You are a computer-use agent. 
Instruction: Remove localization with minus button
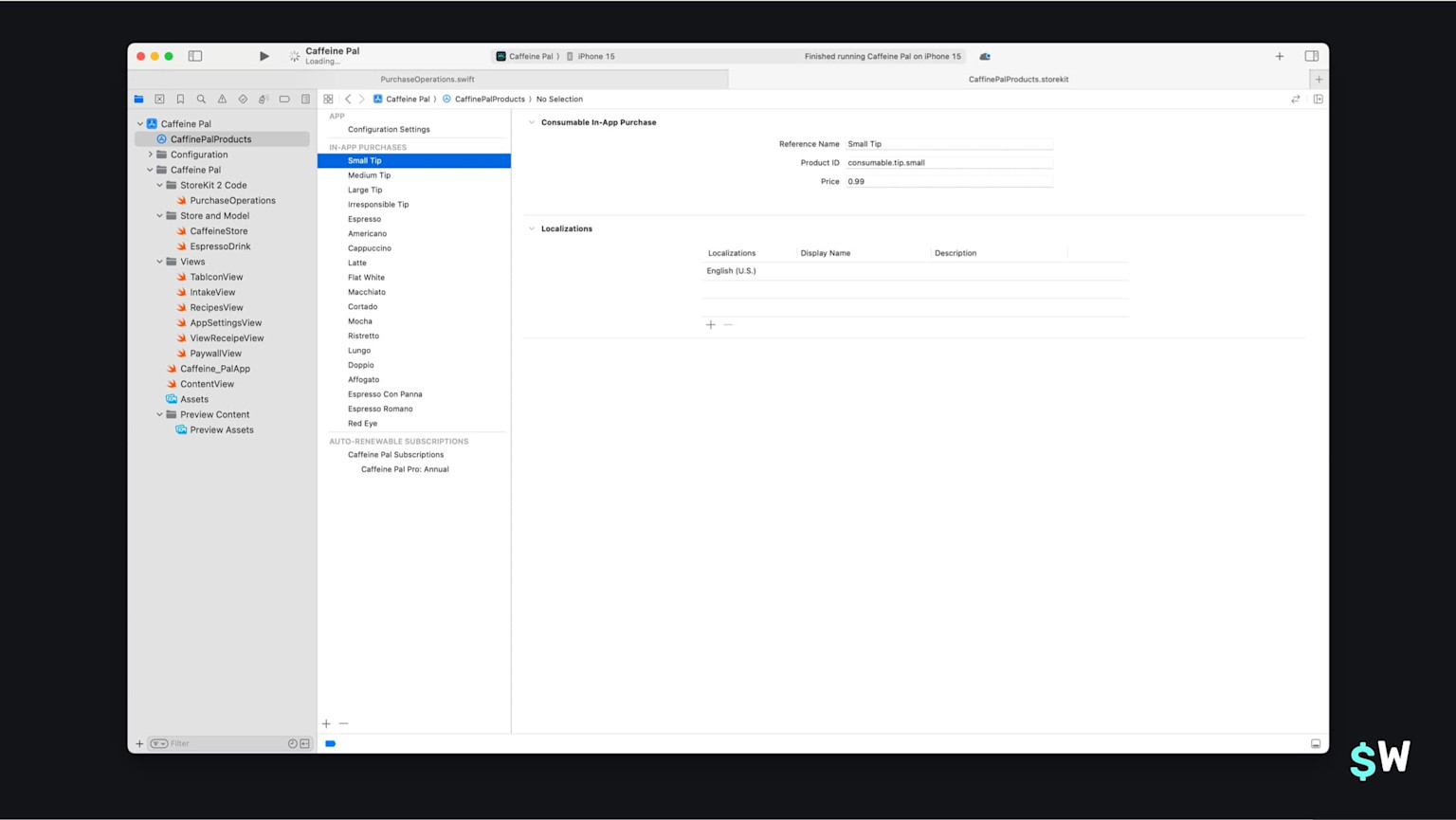728,324
